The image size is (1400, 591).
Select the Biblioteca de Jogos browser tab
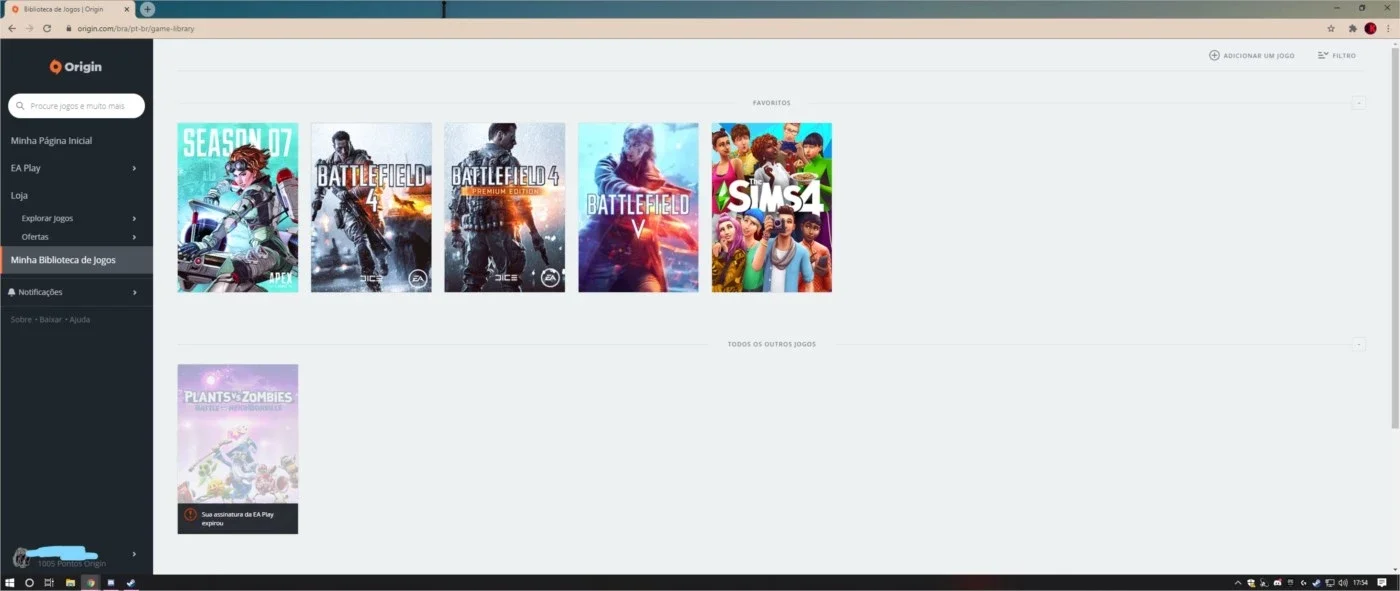(x=70, y=9)
